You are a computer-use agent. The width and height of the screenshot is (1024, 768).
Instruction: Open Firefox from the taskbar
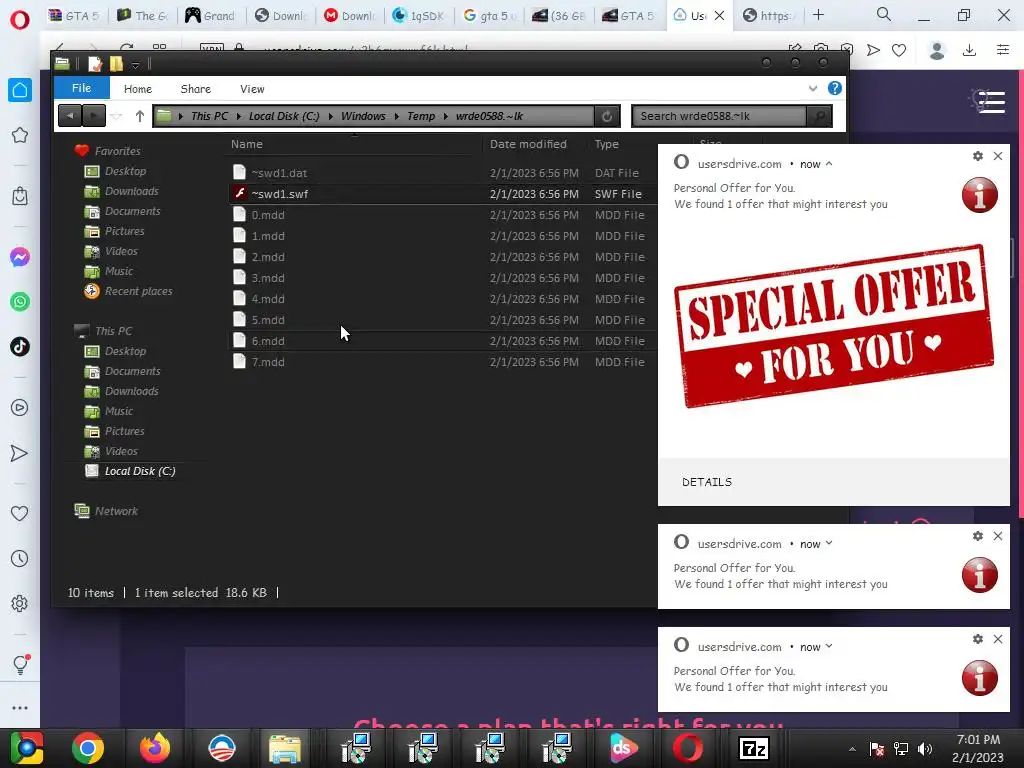tap(155, 748)
